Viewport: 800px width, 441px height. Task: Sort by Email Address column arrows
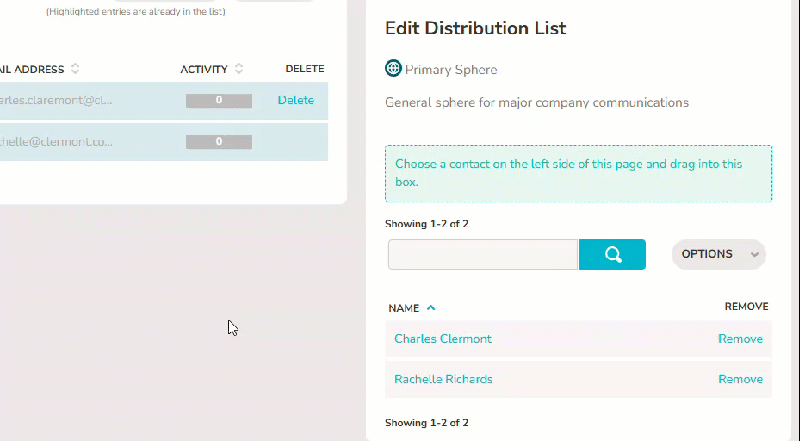(x=75, y=68)
